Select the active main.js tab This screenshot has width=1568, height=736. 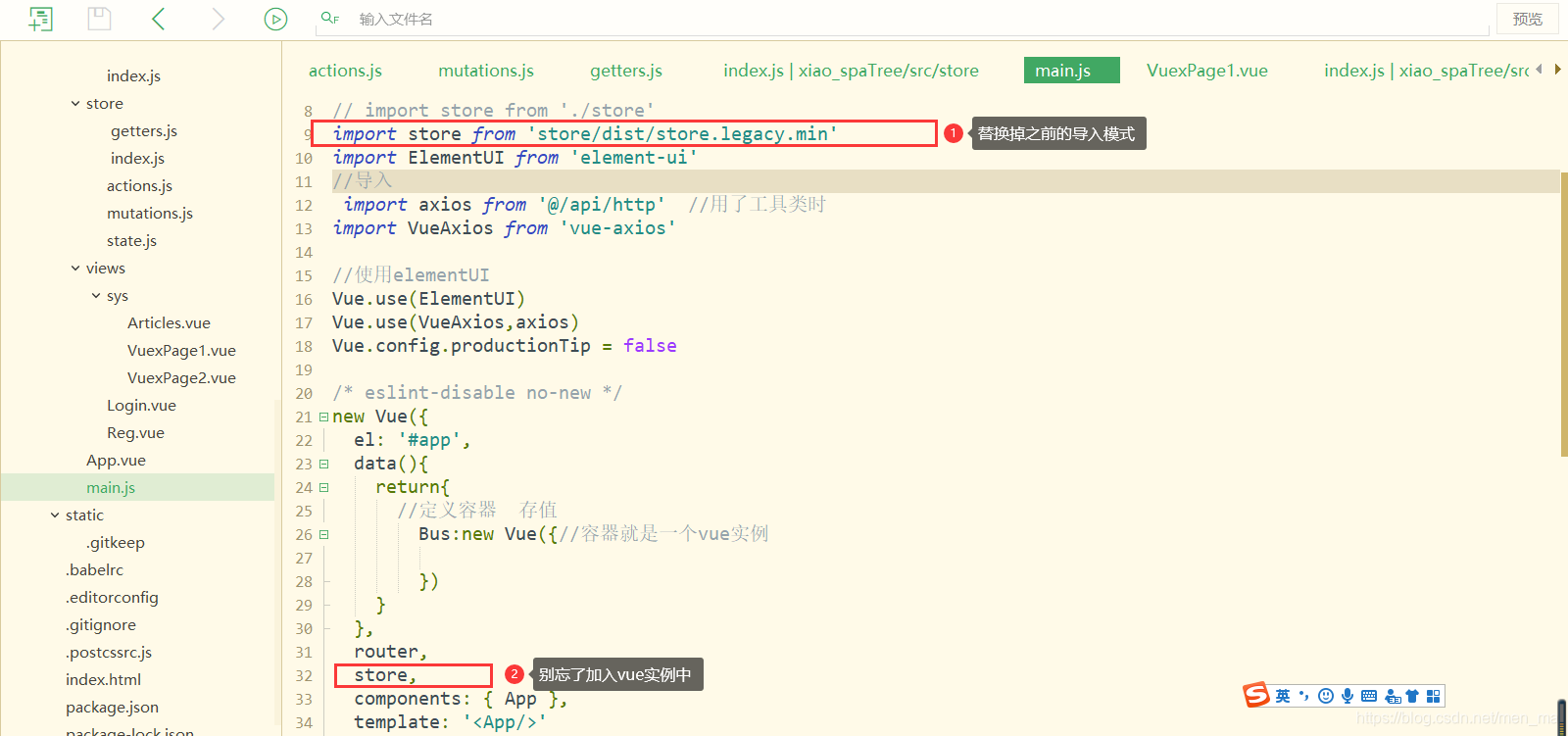coord(1071,71)
